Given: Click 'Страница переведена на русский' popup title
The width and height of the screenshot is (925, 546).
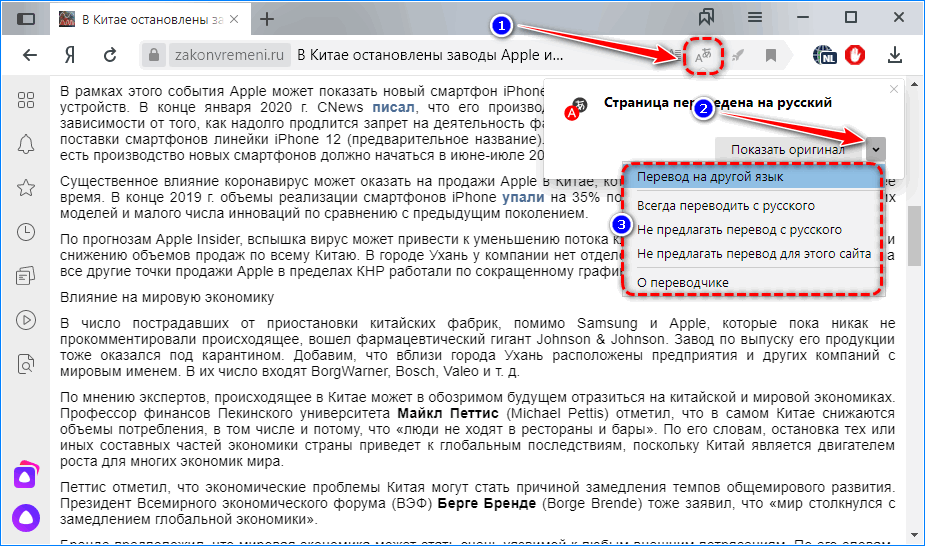Looking at the screenshot, I should 717,103.
